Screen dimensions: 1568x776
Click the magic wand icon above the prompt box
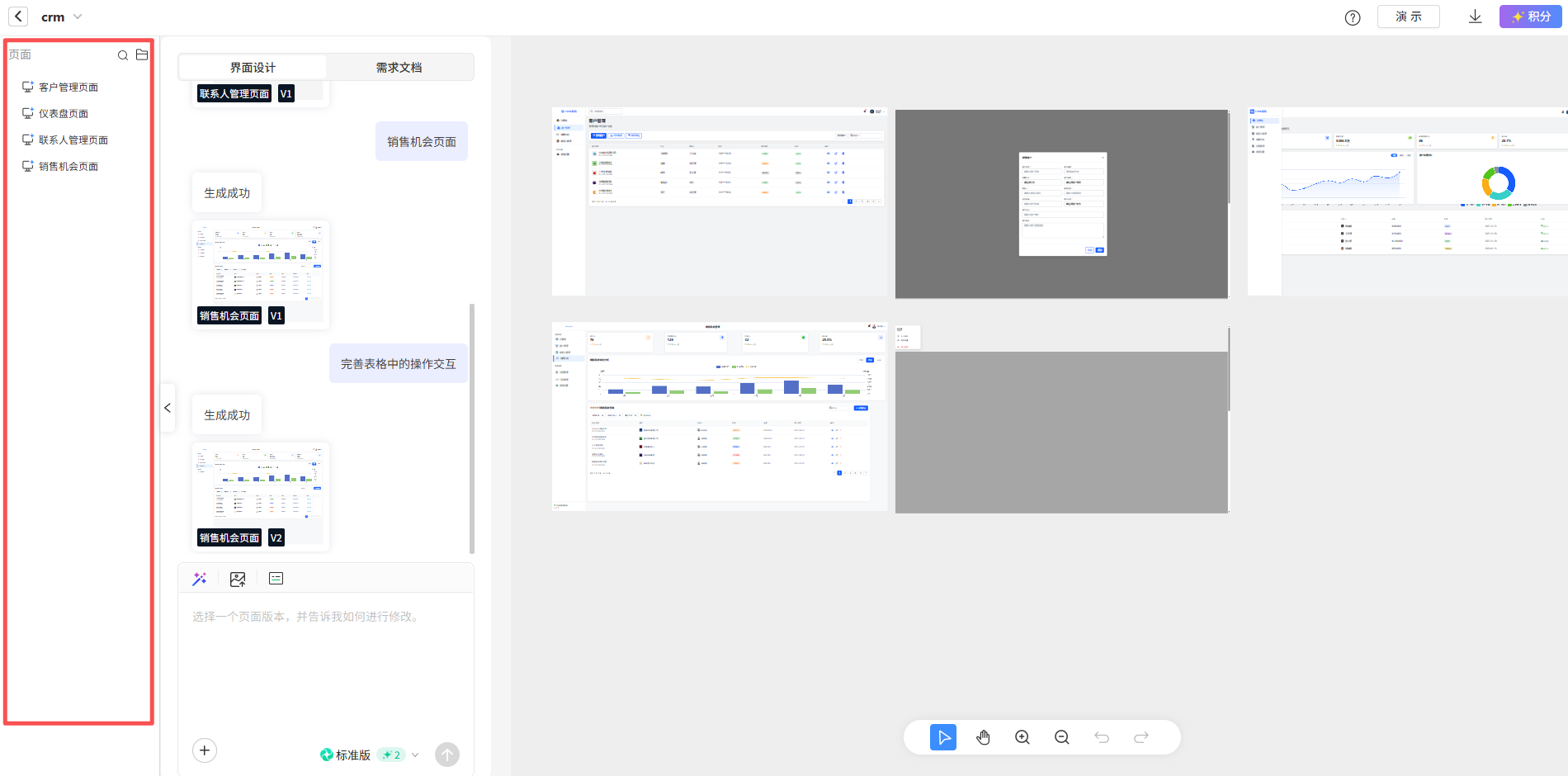[200, 579]
